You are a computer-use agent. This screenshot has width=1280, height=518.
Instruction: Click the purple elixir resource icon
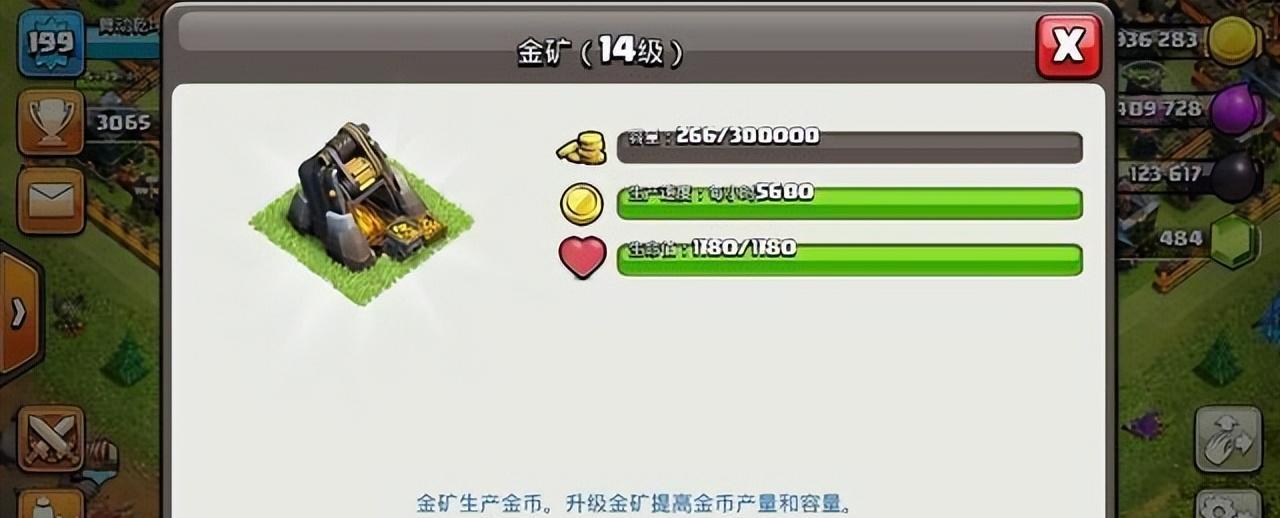pyautogui.click(x=1235, y=108)
